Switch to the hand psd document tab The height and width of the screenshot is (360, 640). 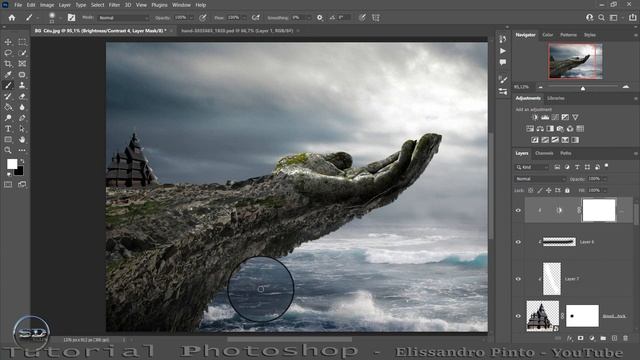coord(237,31)
